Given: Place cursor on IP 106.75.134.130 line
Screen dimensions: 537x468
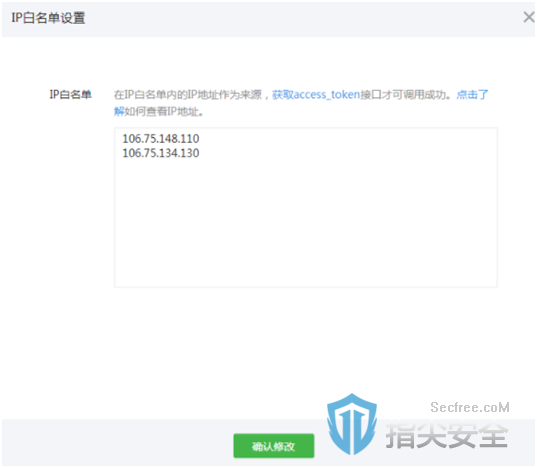Looking at the screenshot, I should (161, 153).
